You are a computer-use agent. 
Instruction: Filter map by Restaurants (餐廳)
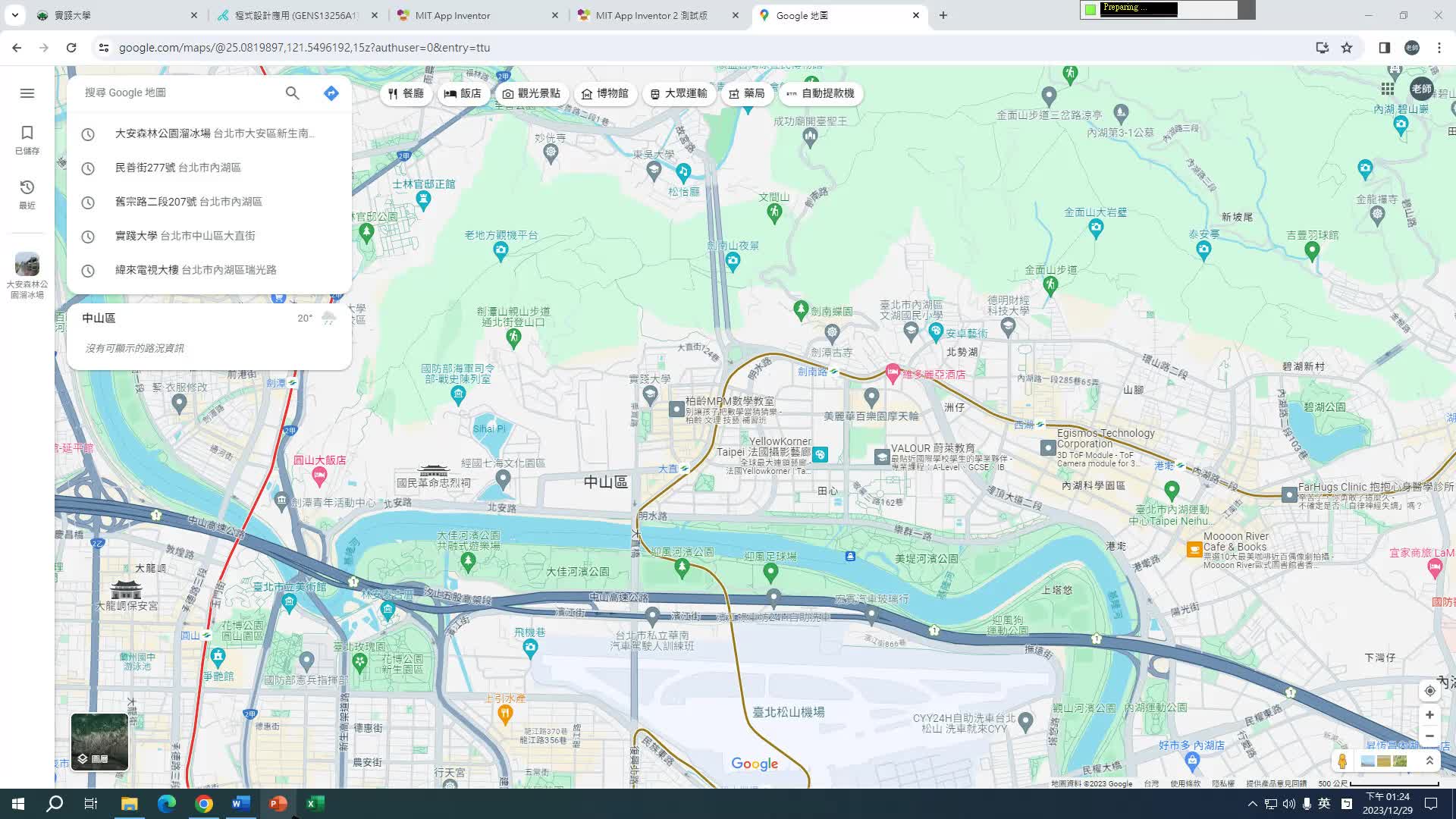pyautogui.click(x=406, y=93)
